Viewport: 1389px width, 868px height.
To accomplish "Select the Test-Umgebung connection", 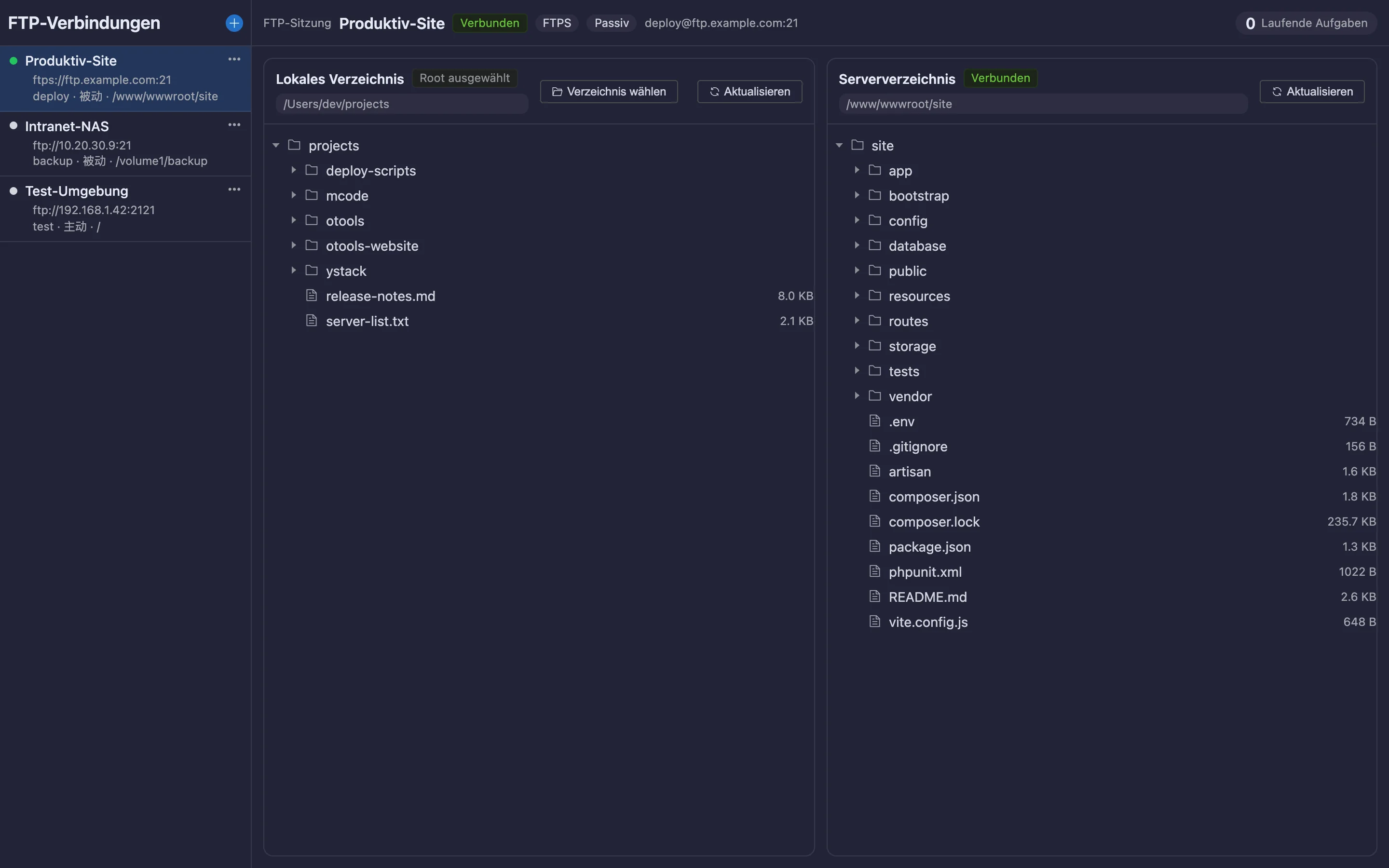I will click(125, 209).
